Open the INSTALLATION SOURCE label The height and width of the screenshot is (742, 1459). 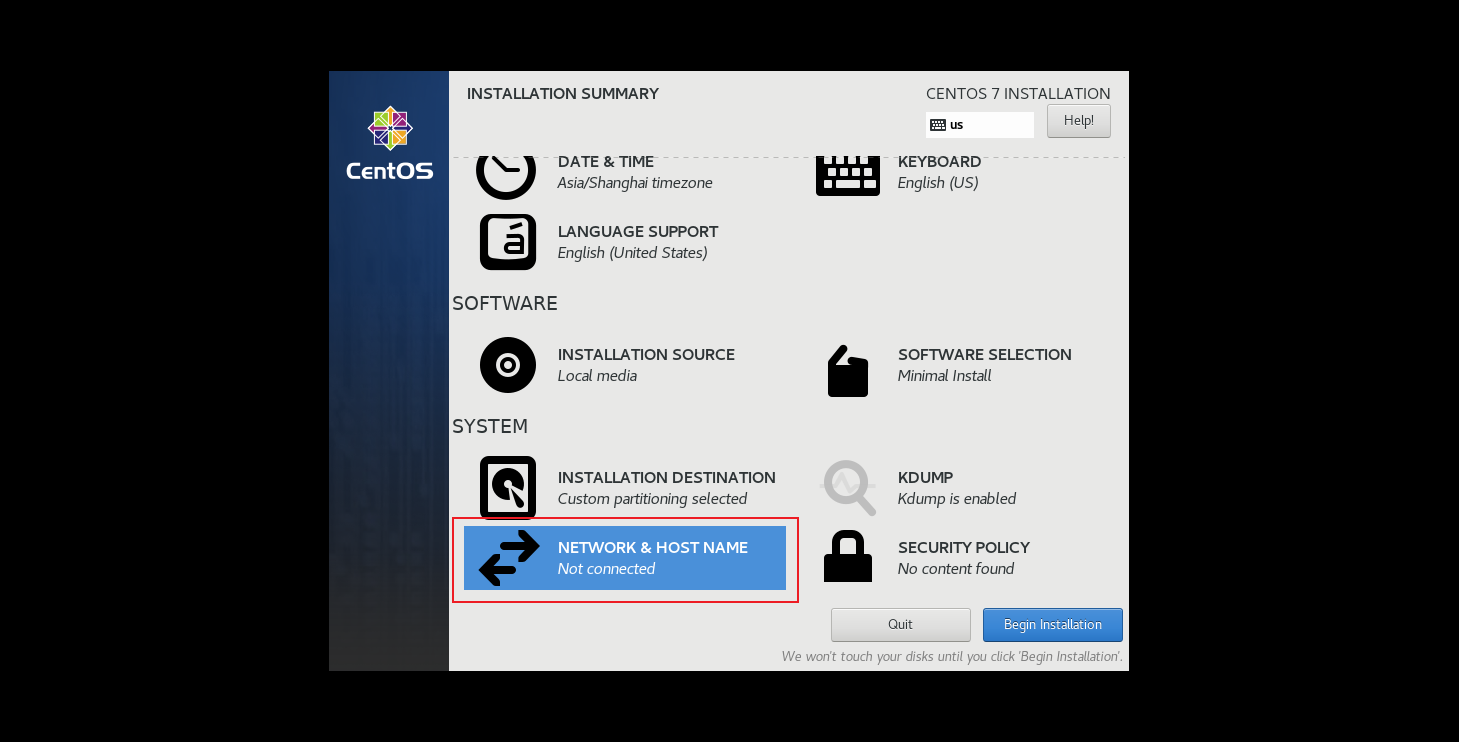coord(646,354)
